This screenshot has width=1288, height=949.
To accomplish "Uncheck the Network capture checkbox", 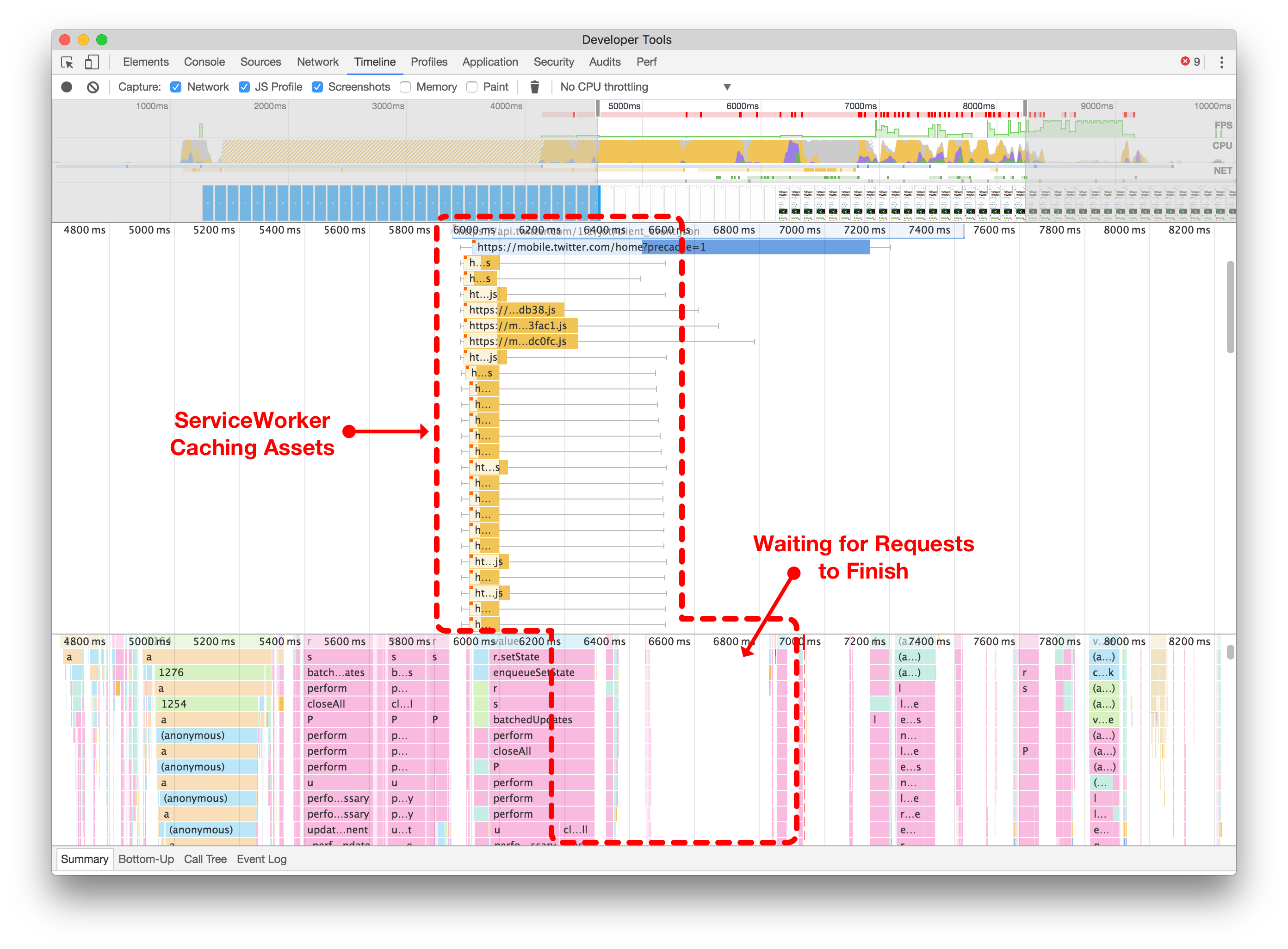I will [176, 87].
